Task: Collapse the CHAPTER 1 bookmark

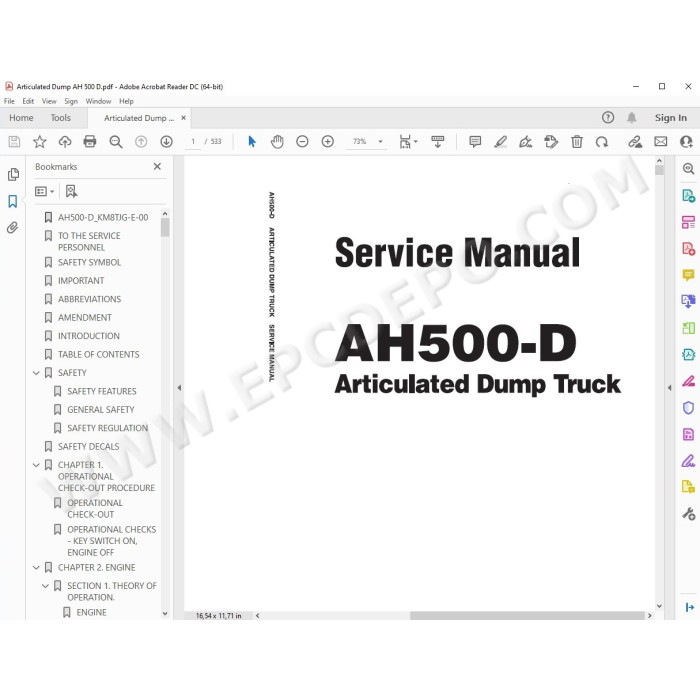Action: pyautogui.click(x=36, y=465)
